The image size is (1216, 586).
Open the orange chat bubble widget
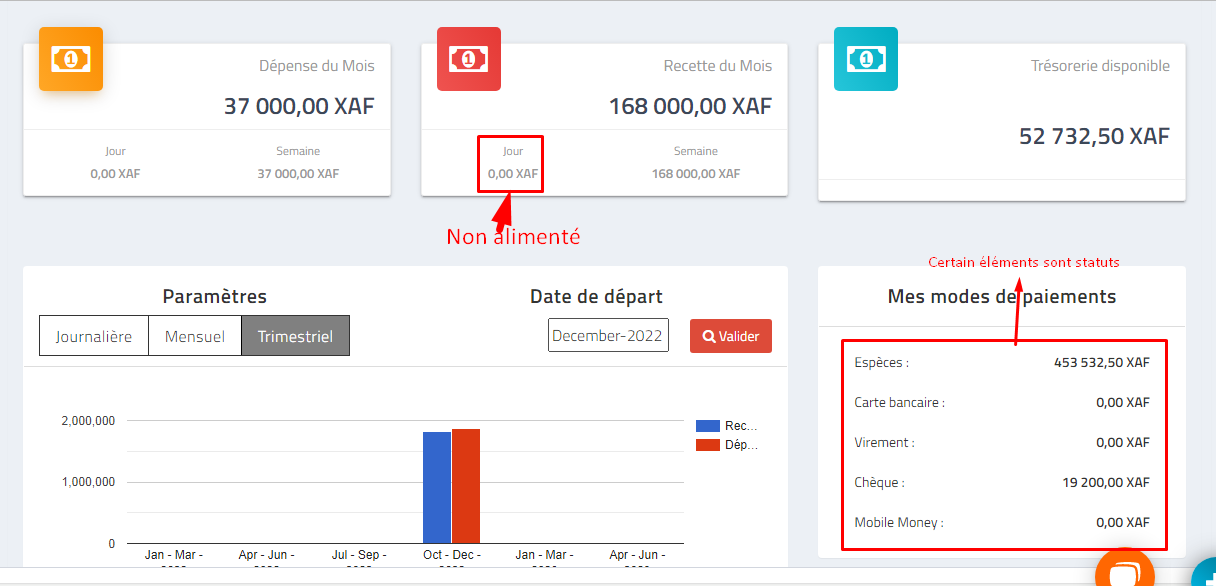click(x=1125, y=573)
